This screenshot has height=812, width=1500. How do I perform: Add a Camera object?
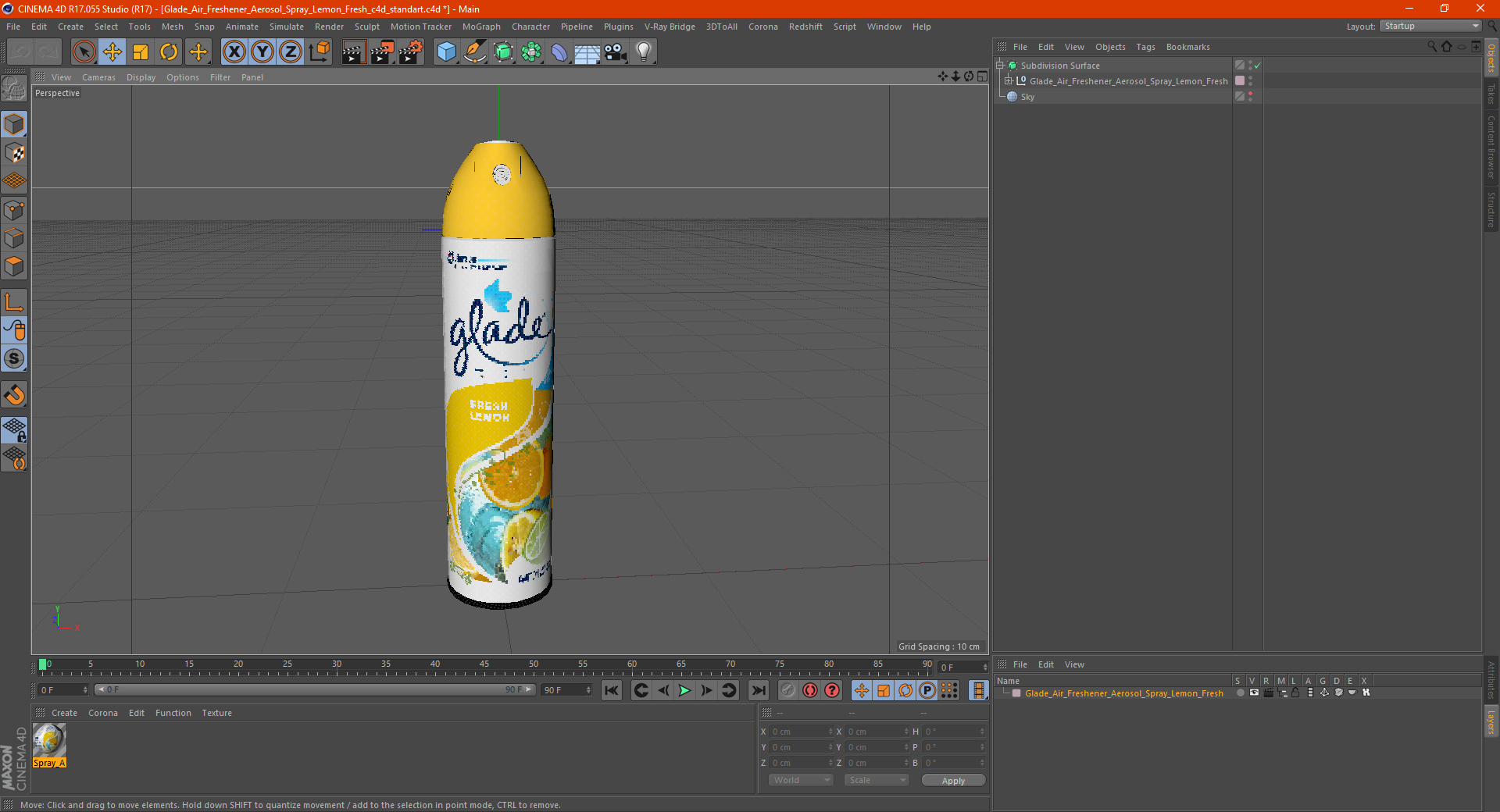616,52
